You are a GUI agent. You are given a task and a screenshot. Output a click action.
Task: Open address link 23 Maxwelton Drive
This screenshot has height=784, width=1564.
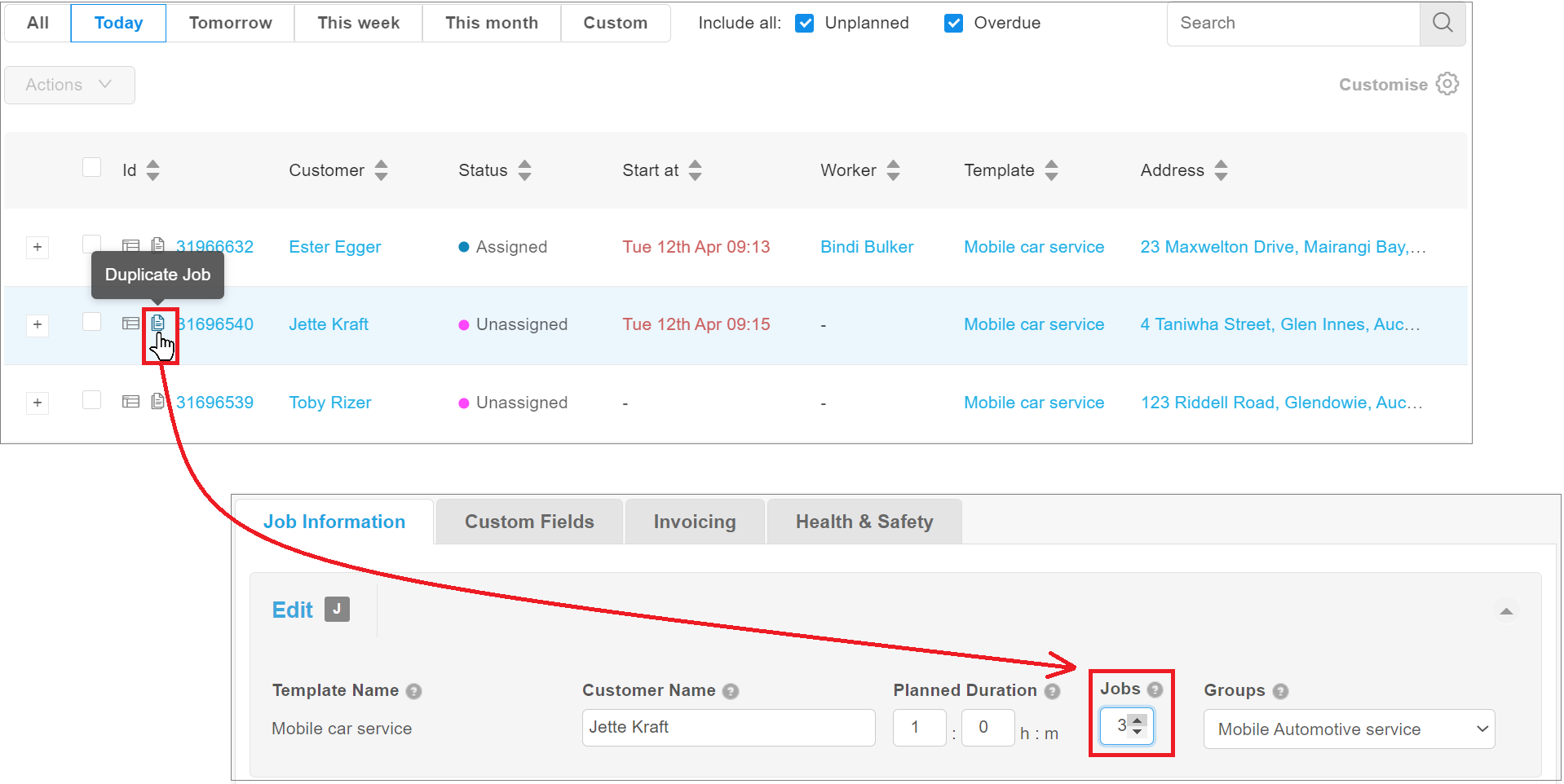click(x=1283, y=247)
